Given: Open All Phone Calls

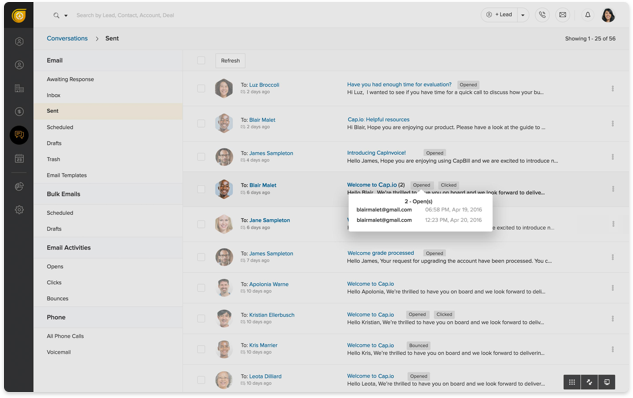Looking at the screenshot, I should pos(65,336).
